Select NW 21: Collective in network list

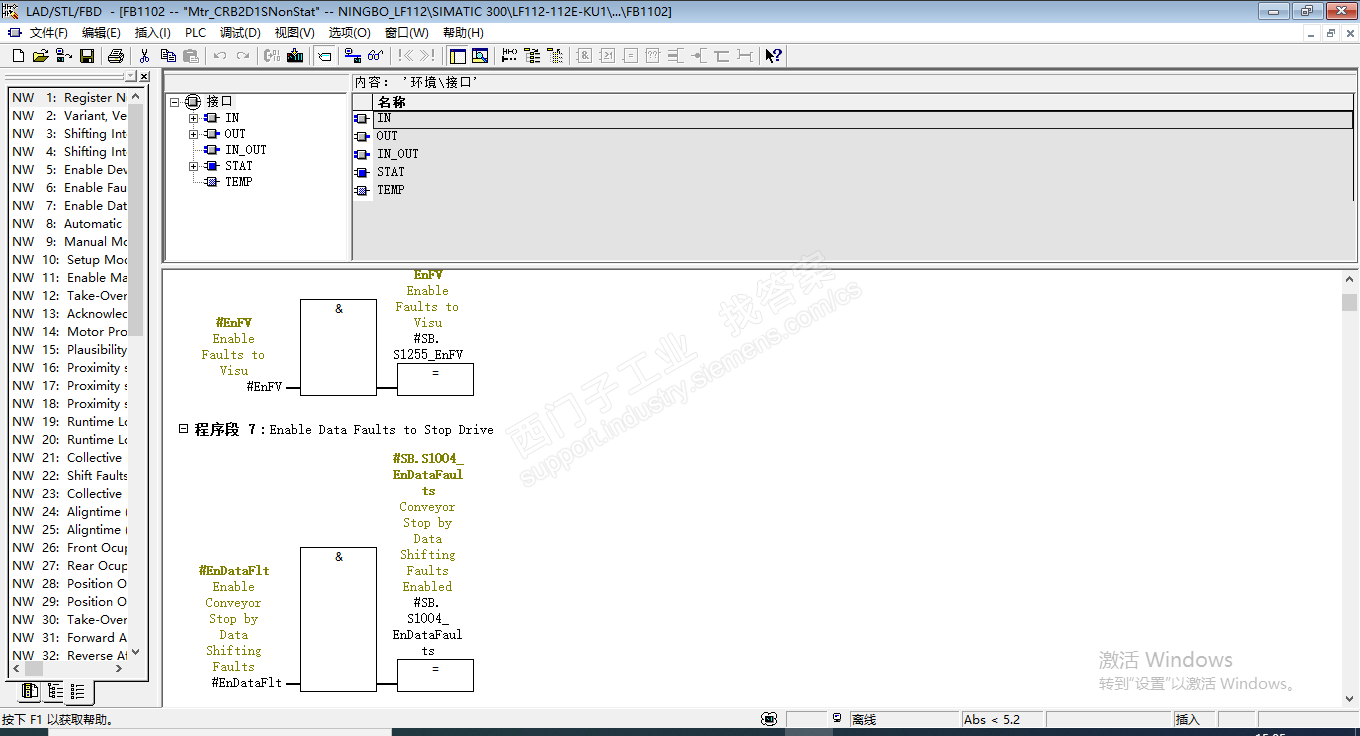coord(69,458)
